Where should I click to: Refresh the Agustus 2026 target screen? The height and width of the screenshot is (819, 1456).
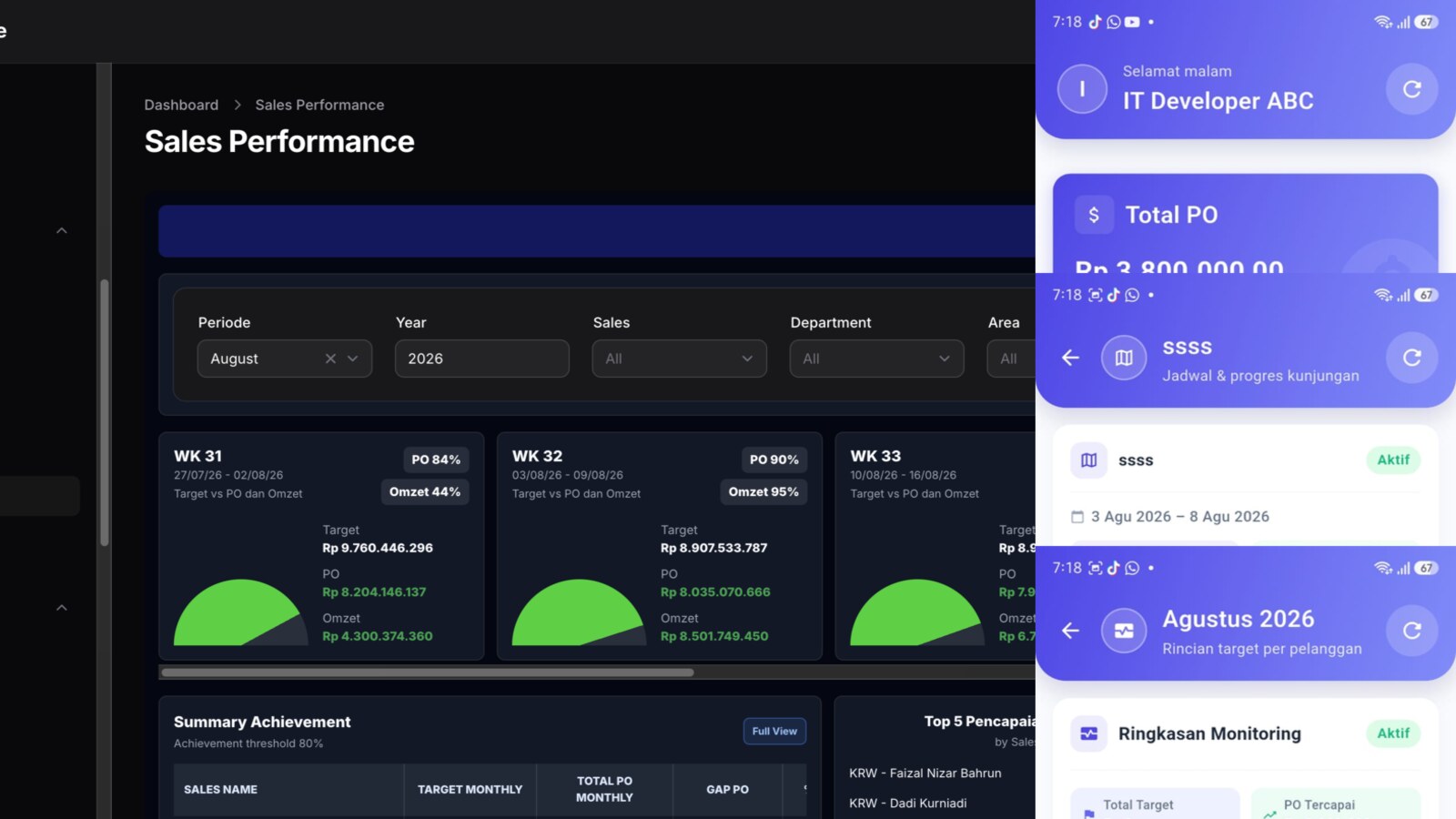[1411, 631]
